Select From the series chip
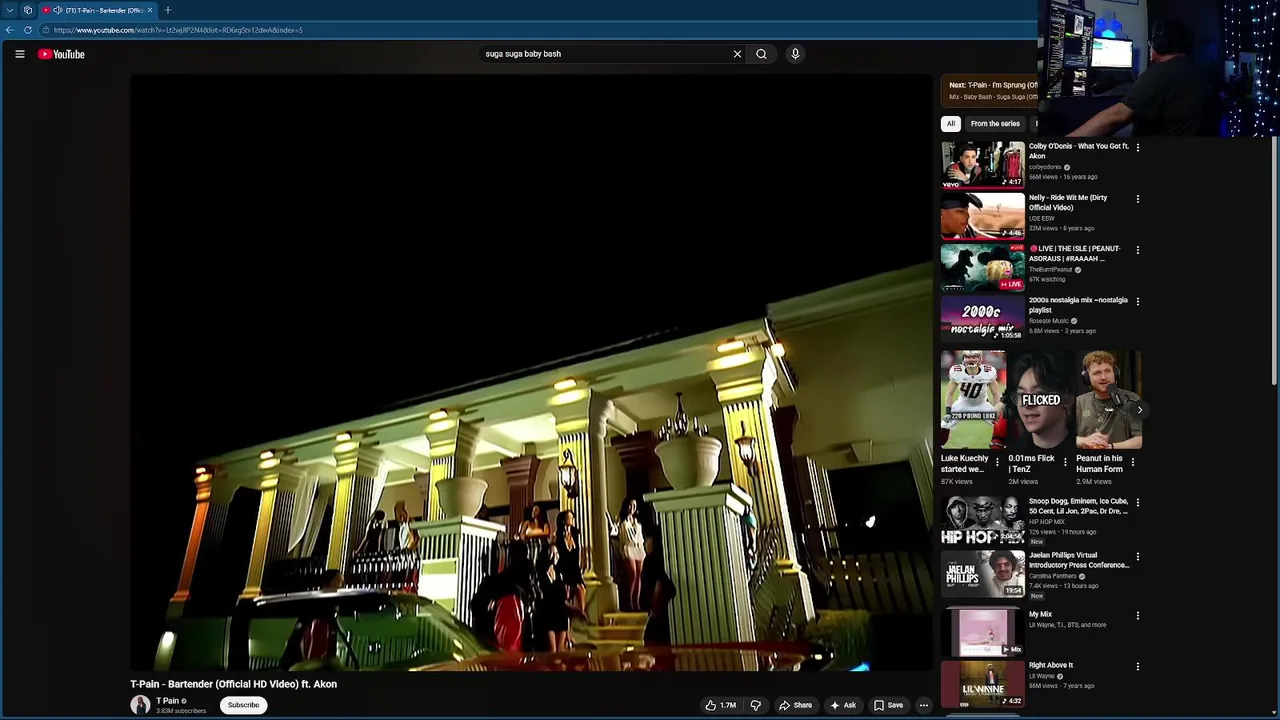Image resolution: width=1280 pixels, height=720 pixels. tap(995, 124)
